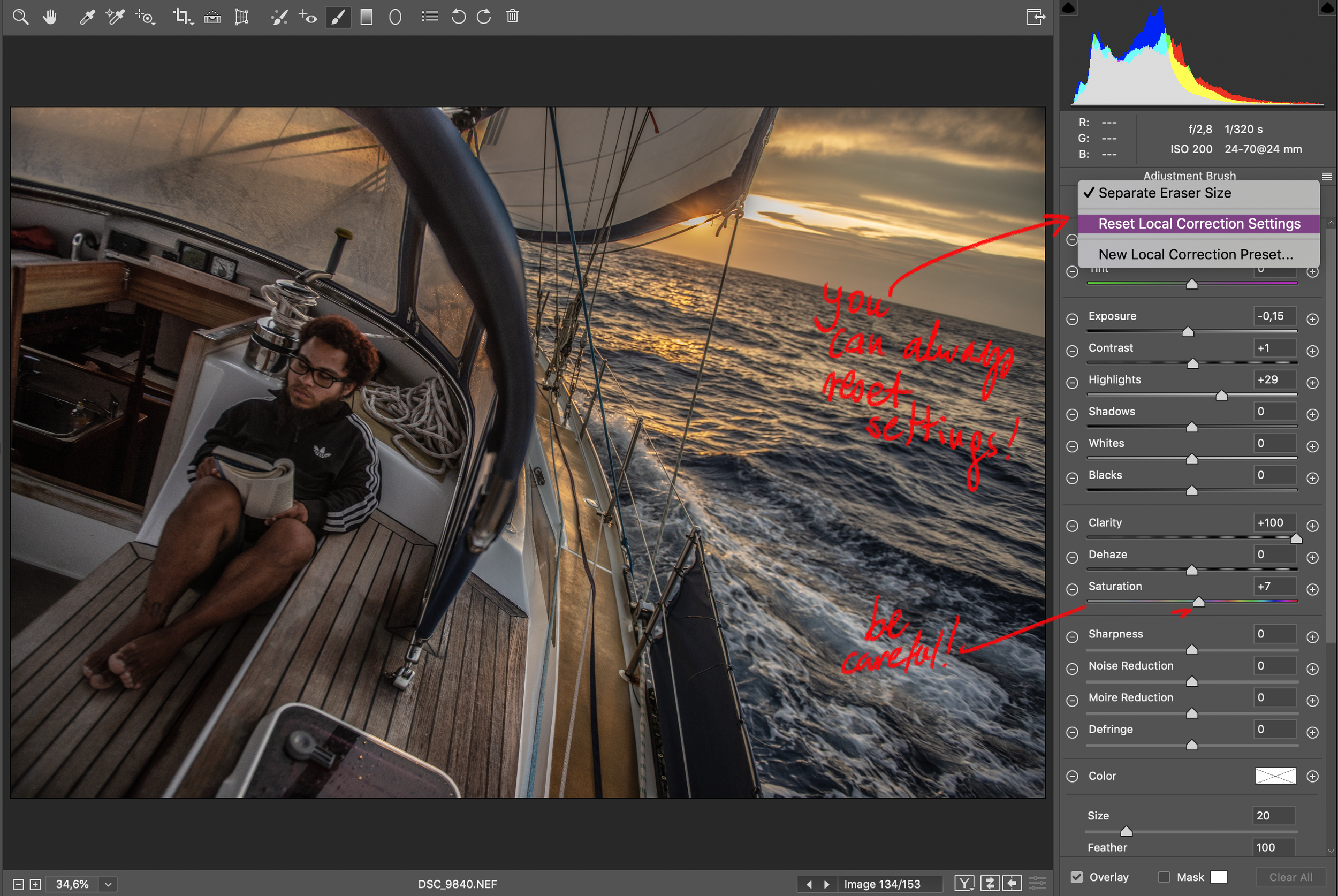The width and height of the screenshot is (1338, 896).
Task: Select the Radial Filter tool
Action: point(395,17)
